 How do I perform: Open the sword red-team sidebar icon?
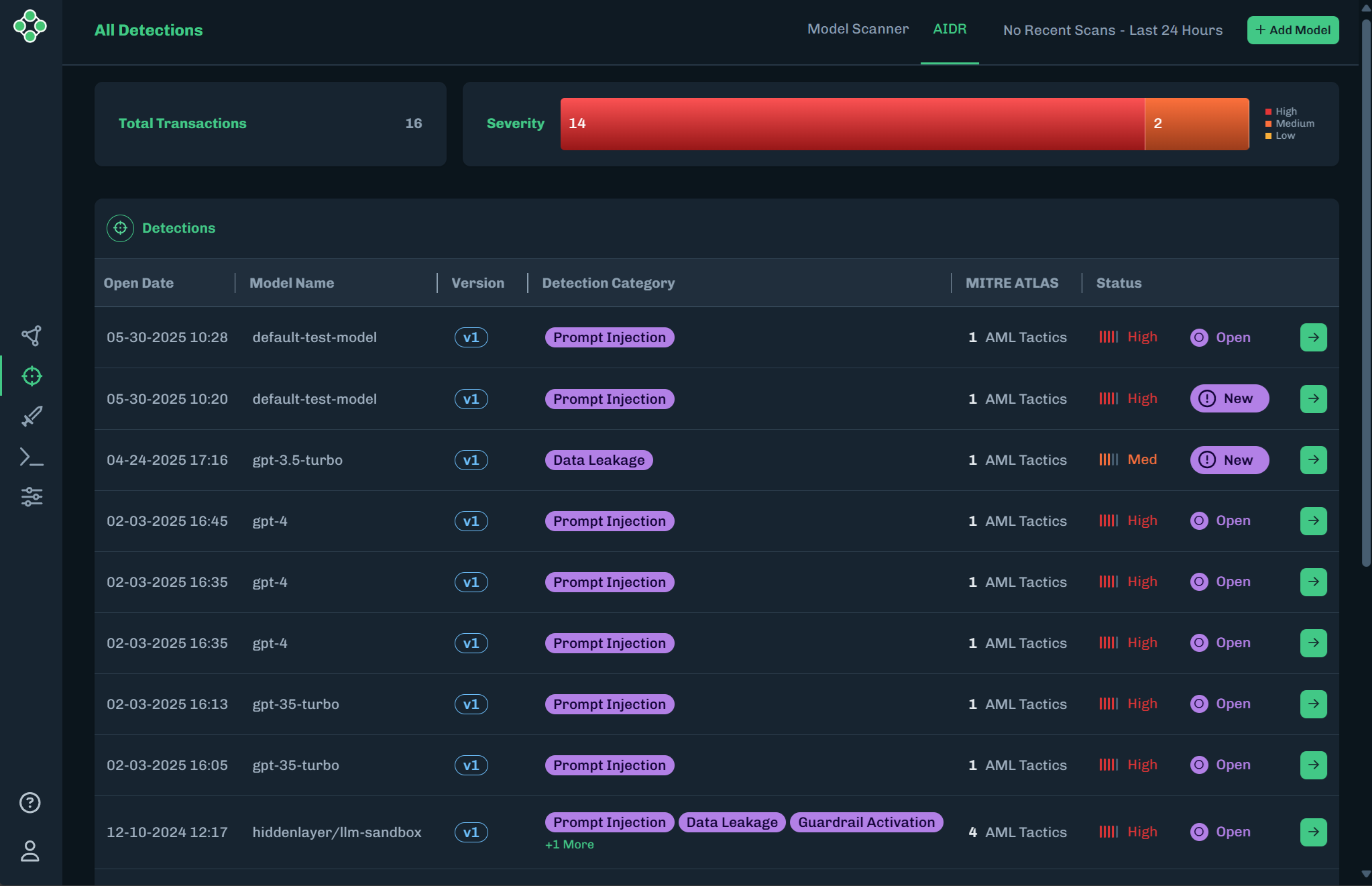pos(32,417)
